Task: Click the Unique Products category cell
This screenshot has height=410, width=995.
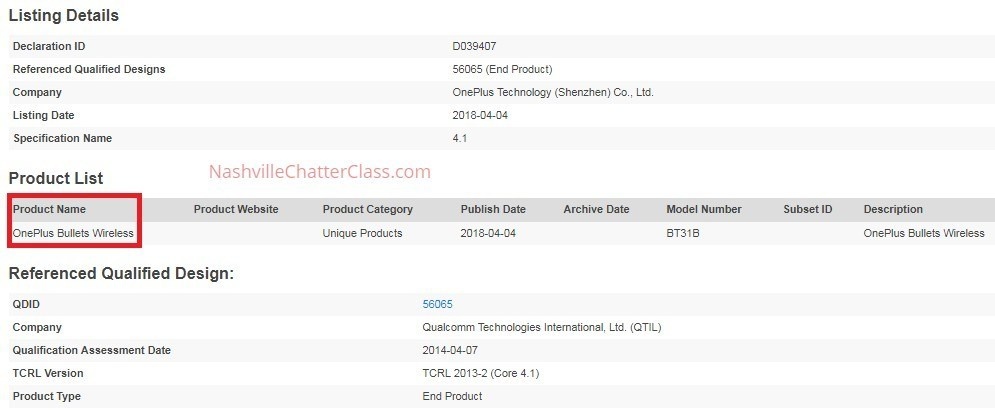Action: 362,233
